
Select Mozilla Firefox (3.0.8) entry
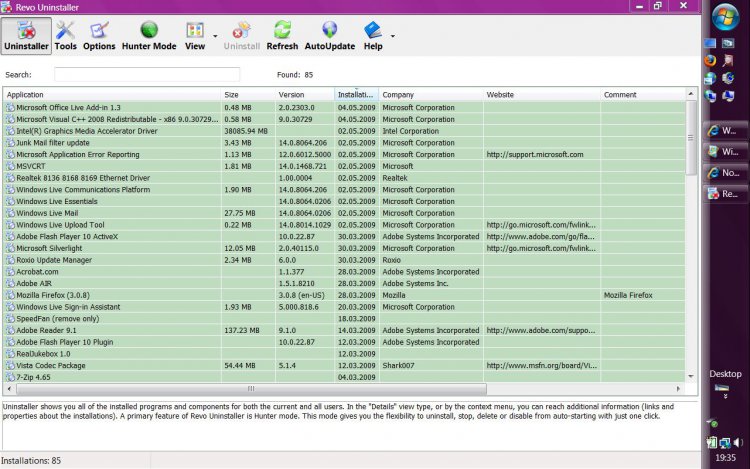tap(53, 295)
